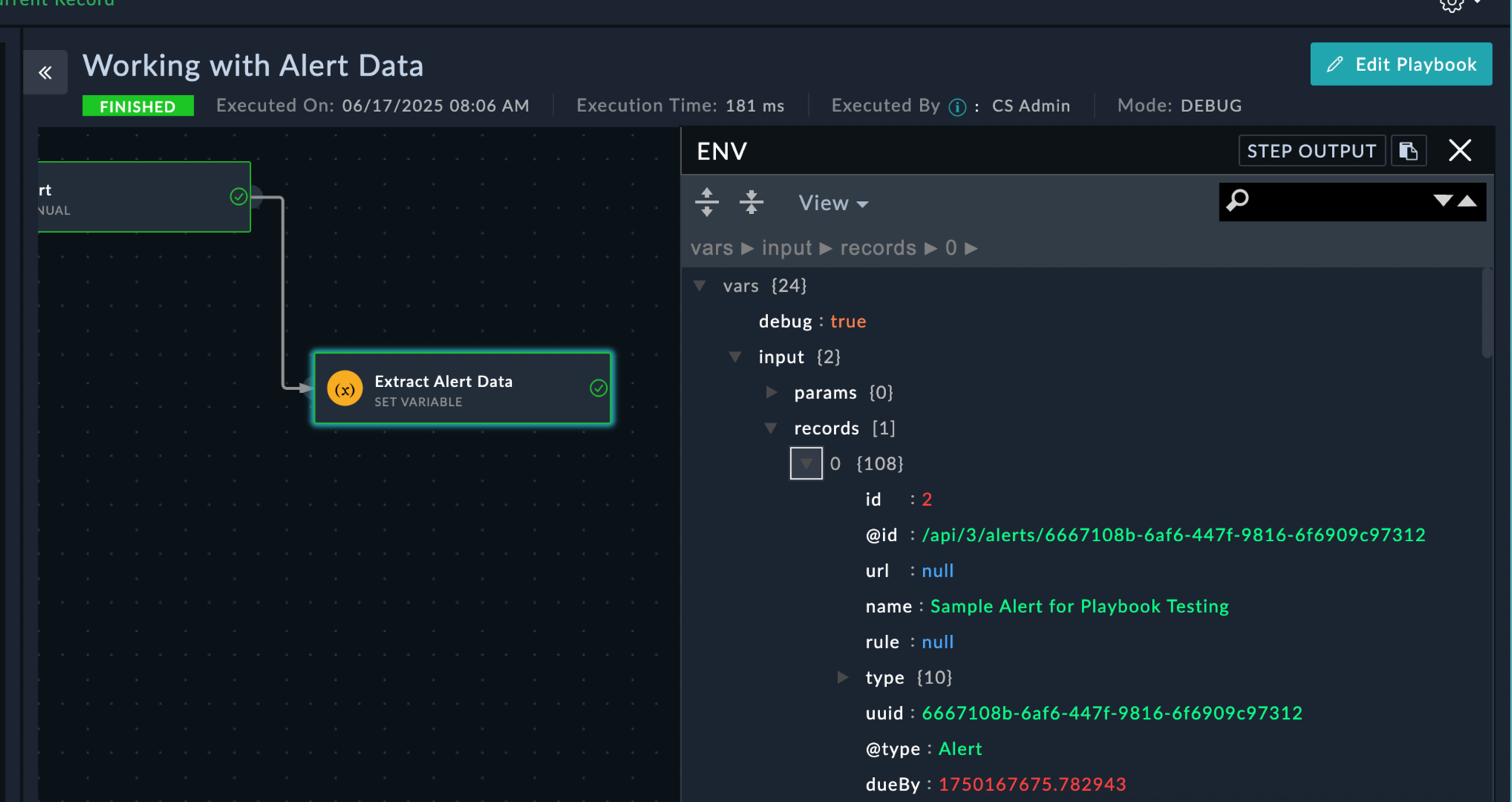Select 'records' in breadcrumb path
The width and height of the screenshot is (1512, 802).
coord(878,248)
